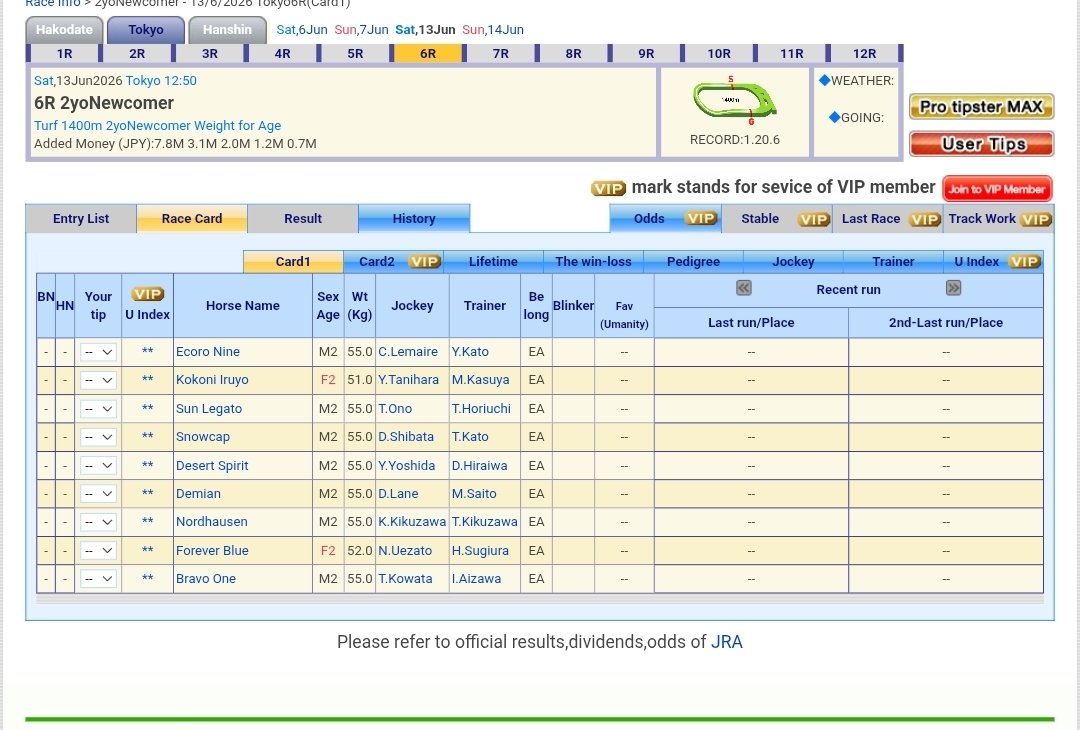Go to race 7R
The image size is (1080, 730).
pos(501,54)
